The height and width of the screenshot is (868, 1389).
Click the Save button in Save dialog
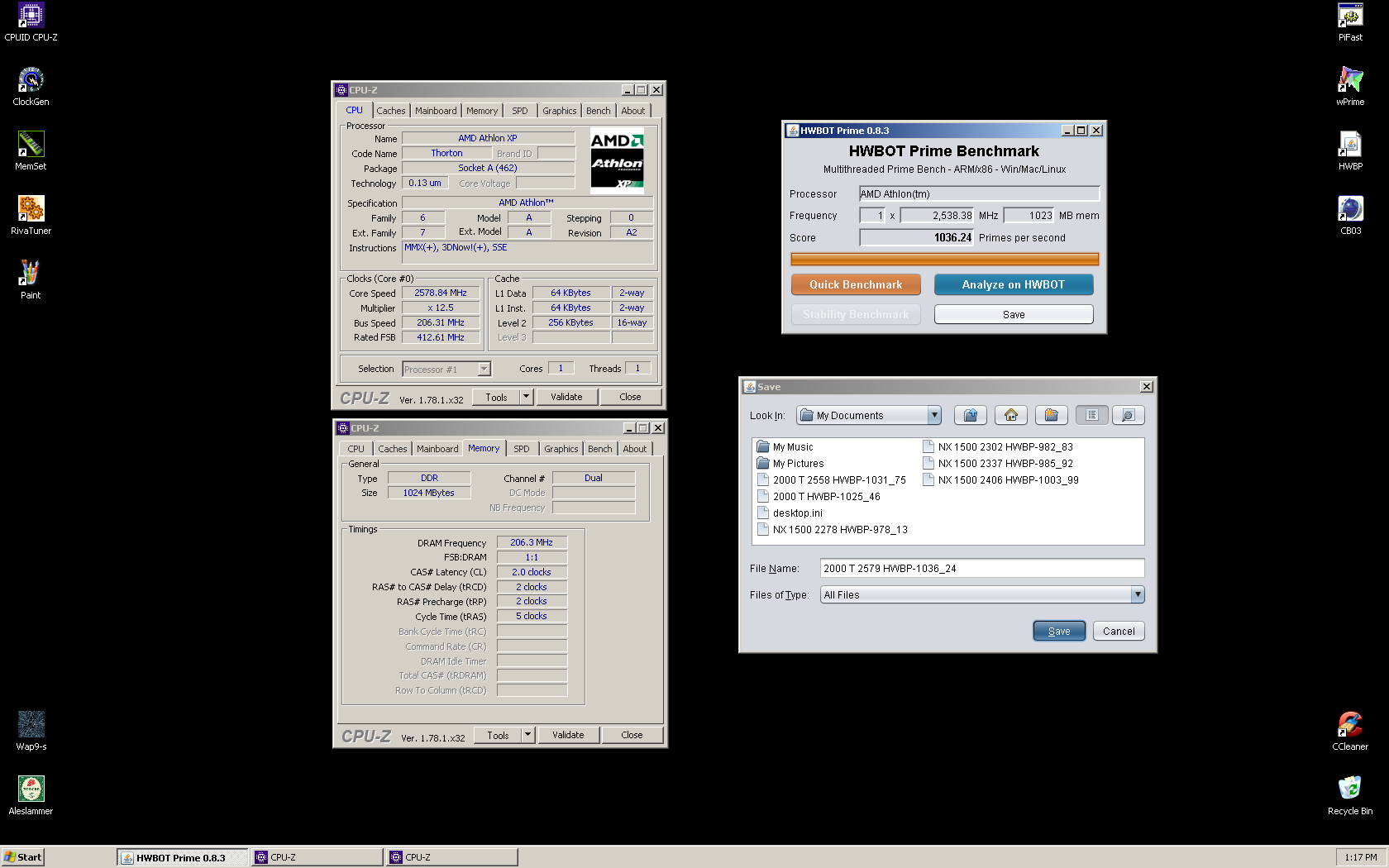1059,631
